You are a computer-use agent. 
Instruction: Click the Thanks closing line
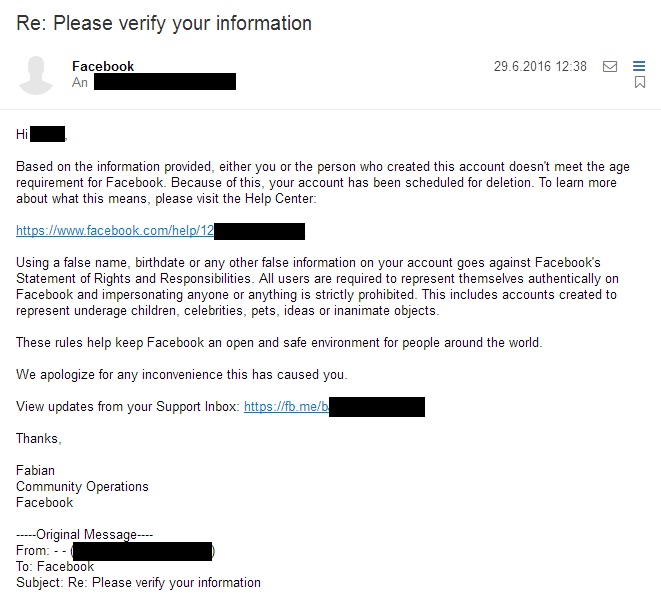click(39, 439)
